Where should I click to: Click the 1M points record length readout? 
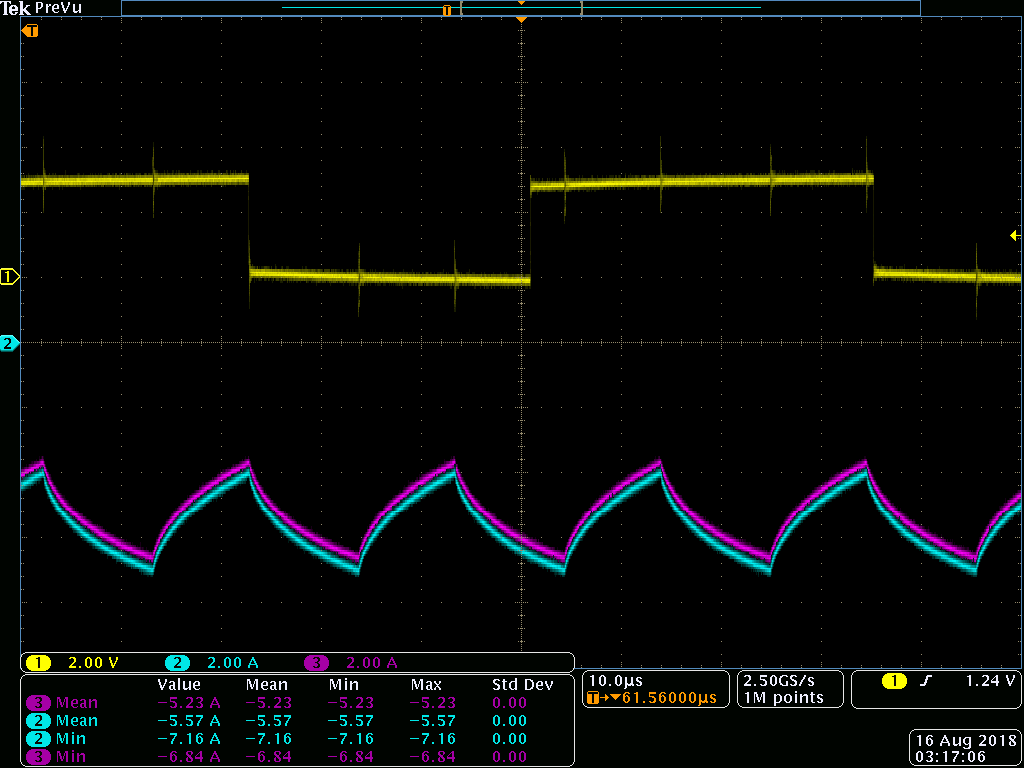(784, 697)
